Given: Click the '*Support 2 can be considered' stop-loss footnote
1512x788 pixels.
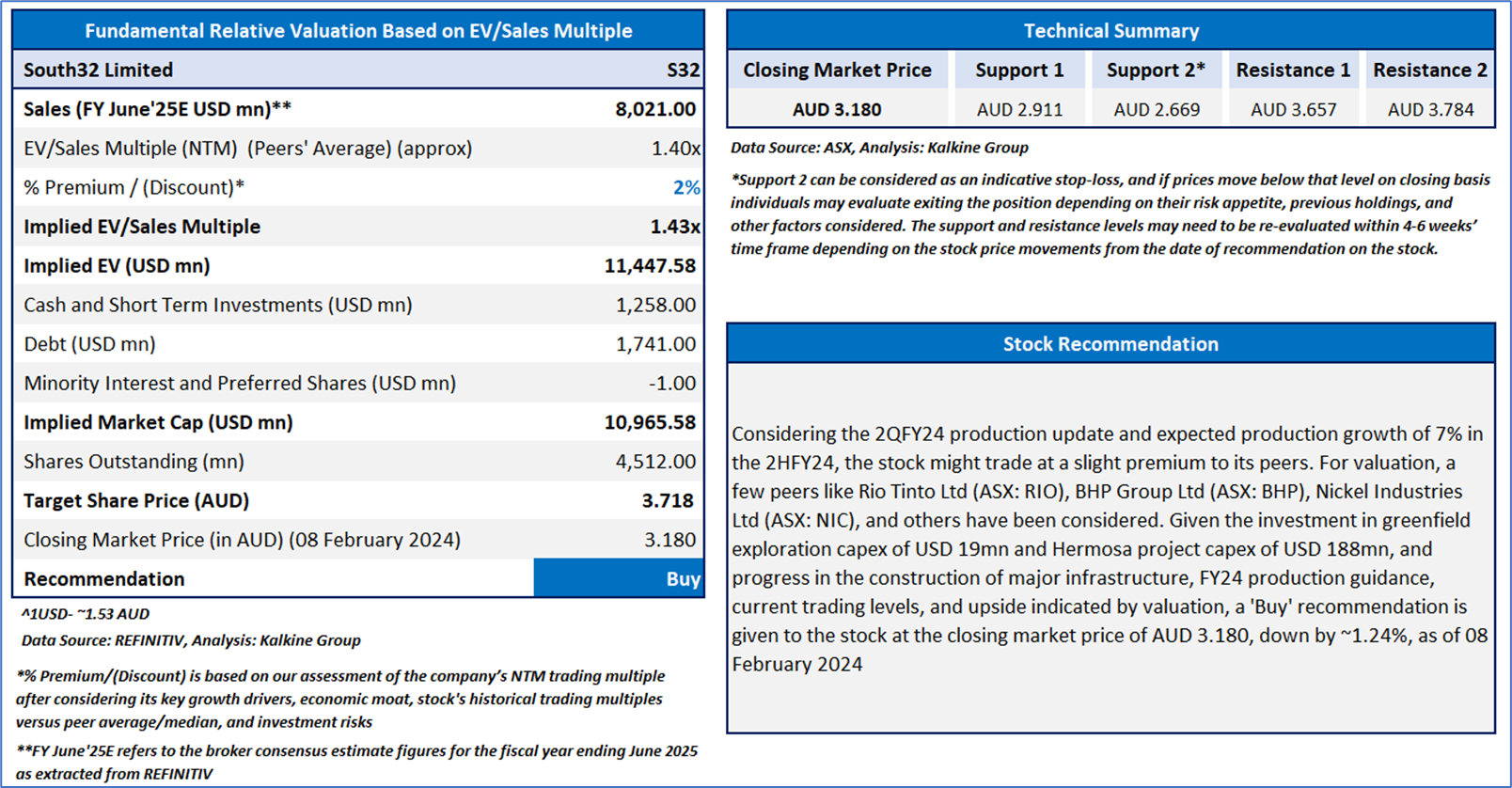Looking at the screenshot, I should 1110,214.
